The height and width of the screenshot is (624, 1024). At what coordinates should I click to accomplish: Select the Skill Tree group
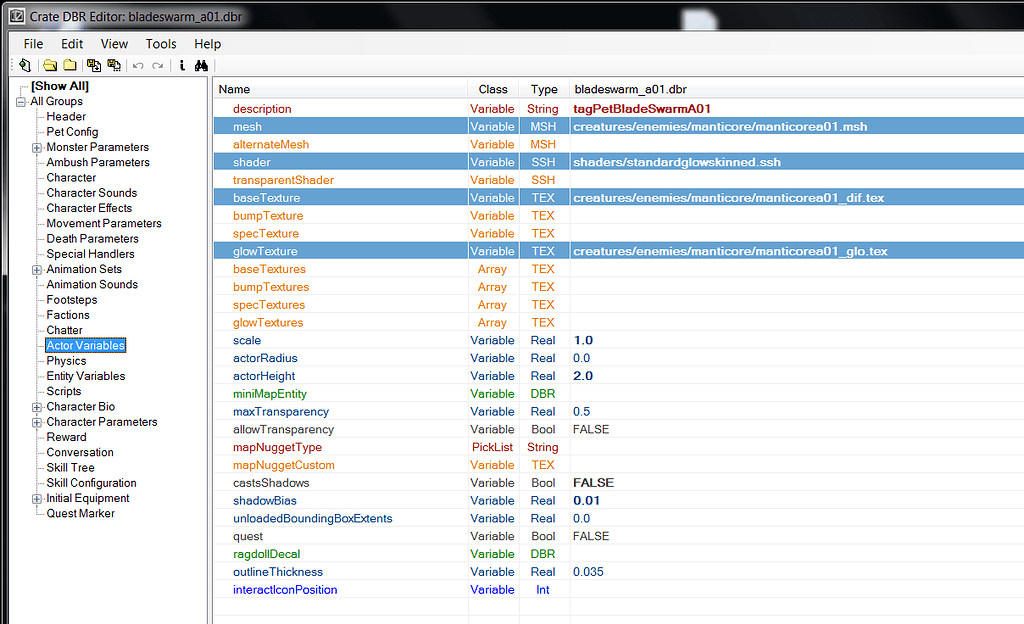[x=70, y=468]
